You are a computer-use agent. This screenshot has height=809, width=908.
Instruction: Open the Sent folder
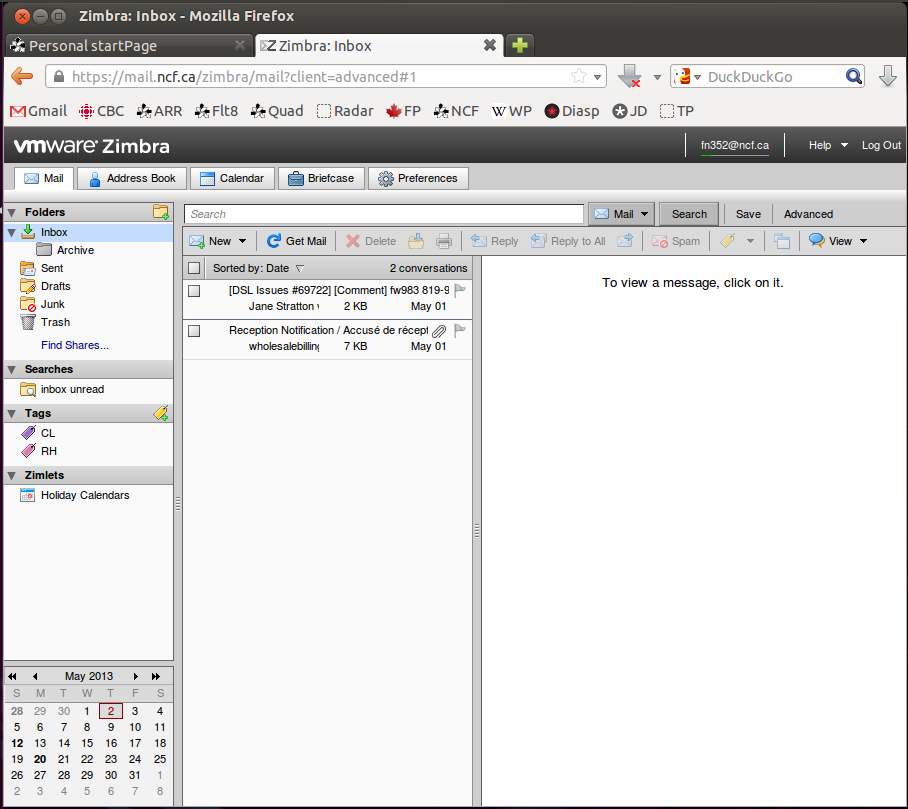[x=52, y=268]
